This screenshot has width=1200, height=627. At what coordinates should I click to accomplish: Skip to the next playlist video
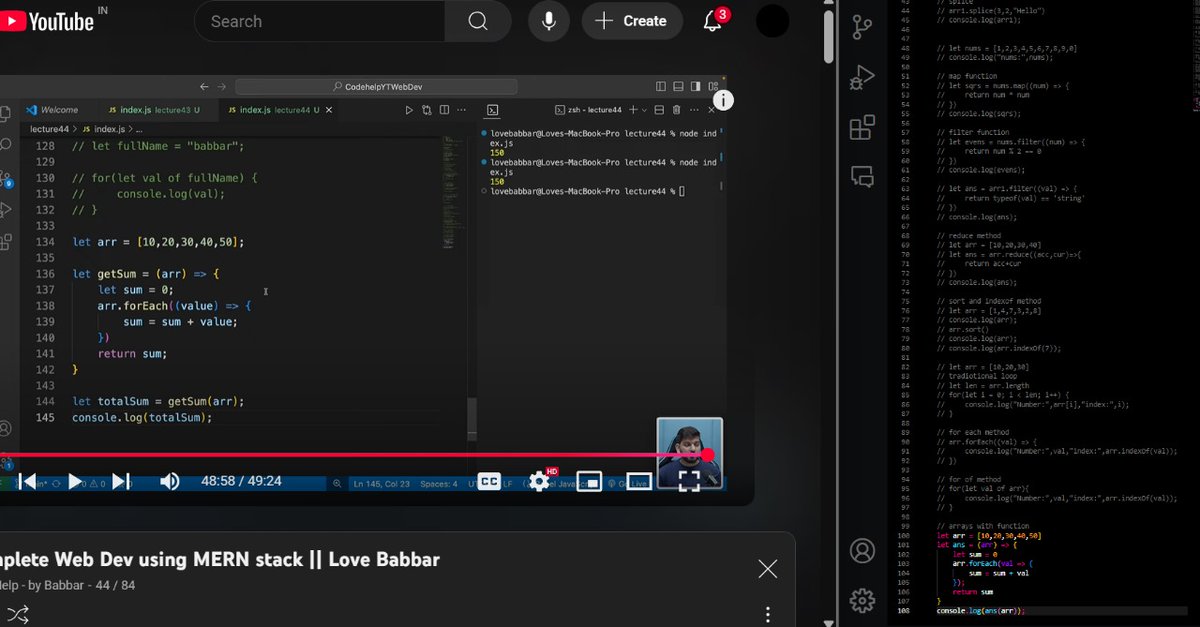click(121, 482)
